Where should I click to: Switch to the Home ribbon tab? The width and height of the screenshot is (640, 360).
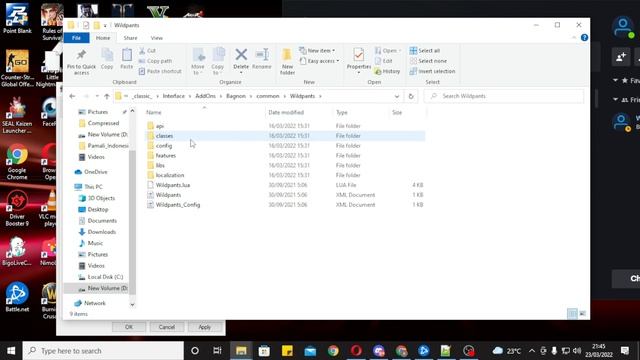[x=103, y=38]
